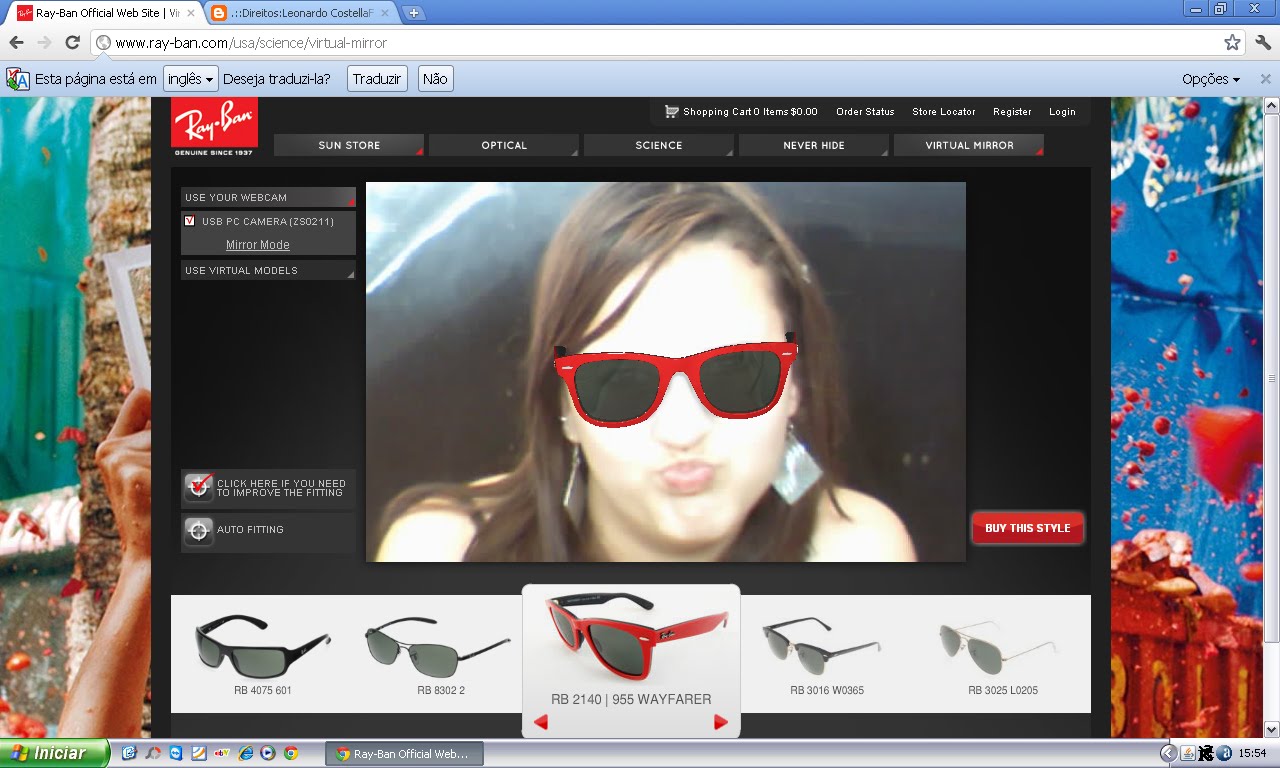
Task: Show next style with right red arrow
Action: coord(720,722)
